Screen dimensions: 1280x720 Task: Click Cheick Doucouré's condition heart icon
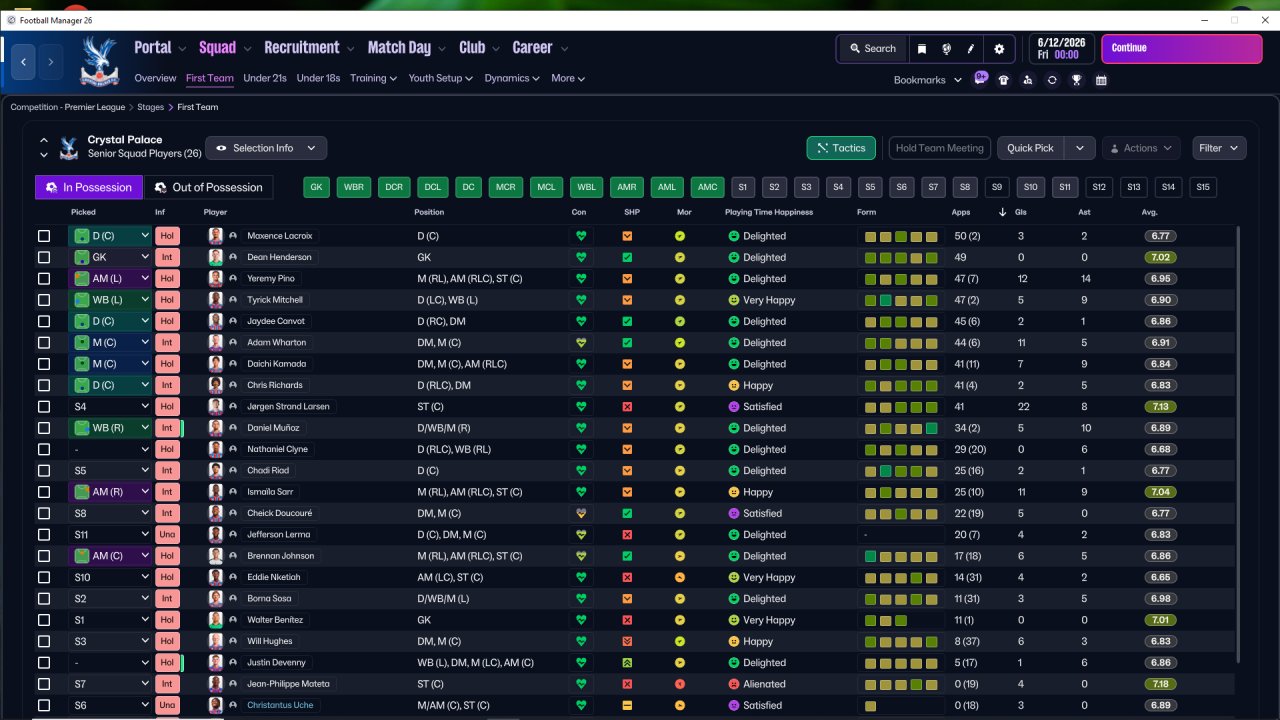579,513
